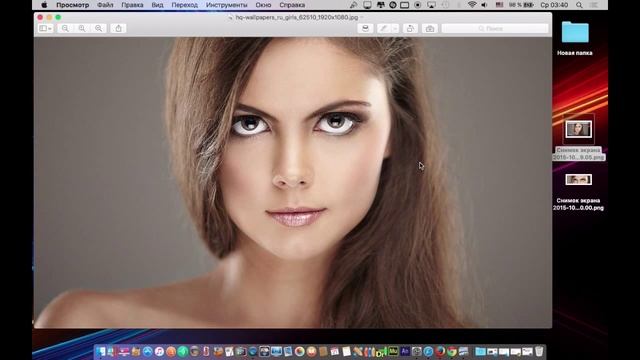640x360 pixels.
Task: Open Spotlight search magnifier icon
Action: pyautogui.click(x=579, y=5)
